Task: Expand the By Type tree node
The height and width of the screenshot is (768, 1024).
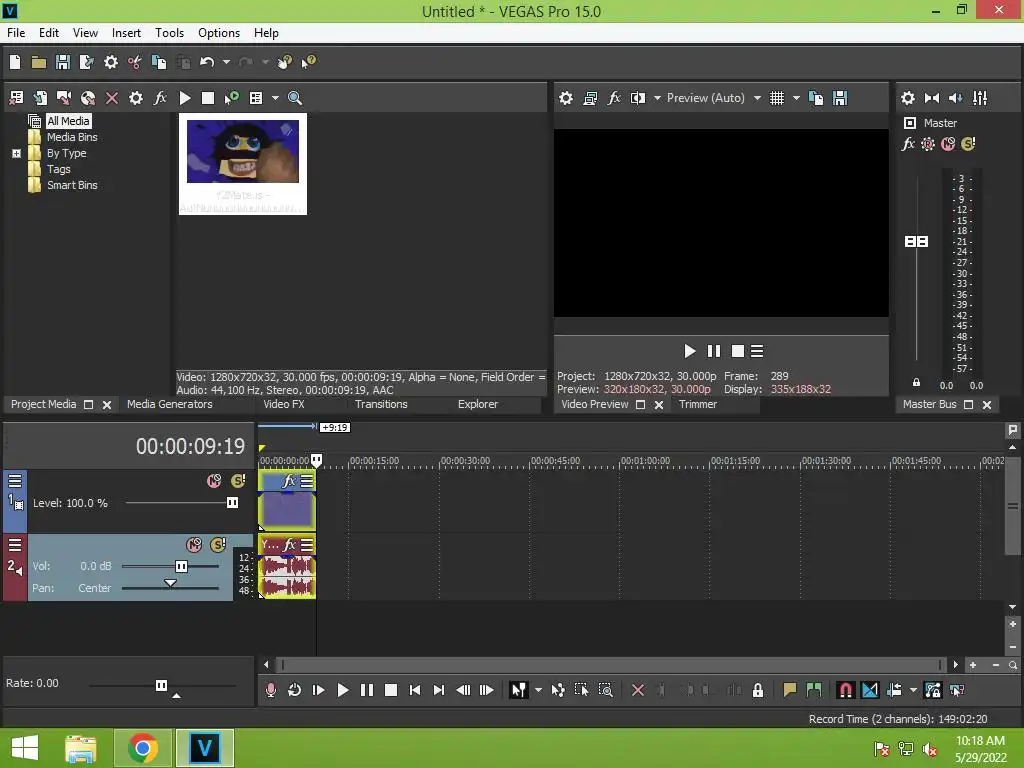Action: pyautogui.click(x=16, y=153)
